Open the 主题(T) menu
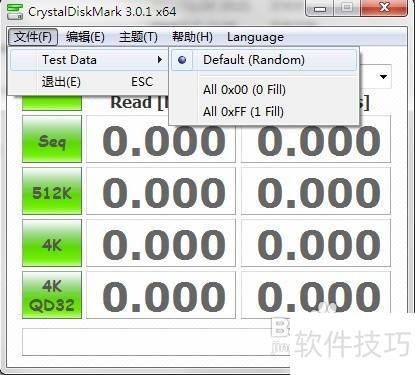Screen dimensions: 415x375 [x=138, y=37]
